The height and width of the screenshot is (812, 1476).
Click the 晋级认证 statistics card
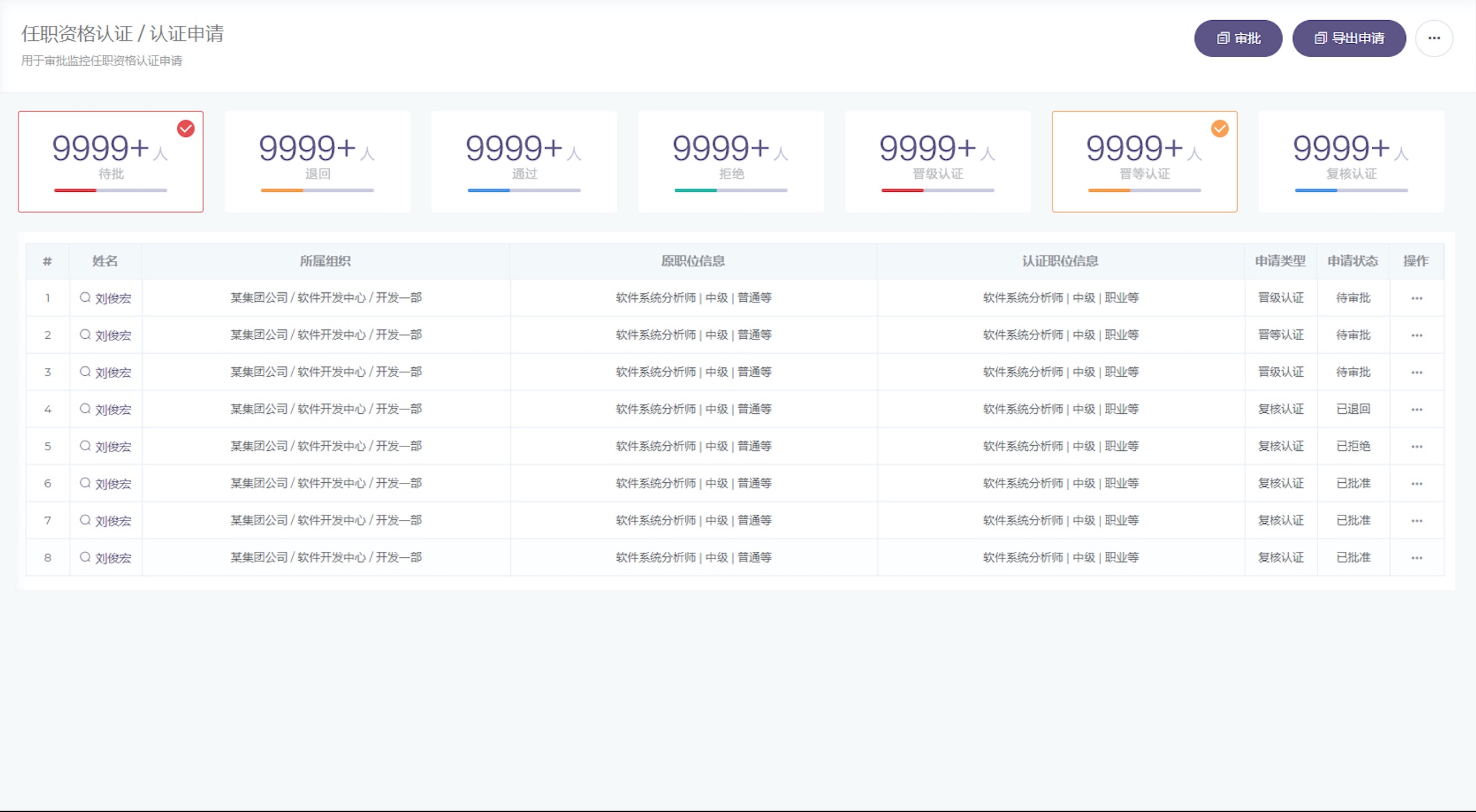tap(938, 162)
